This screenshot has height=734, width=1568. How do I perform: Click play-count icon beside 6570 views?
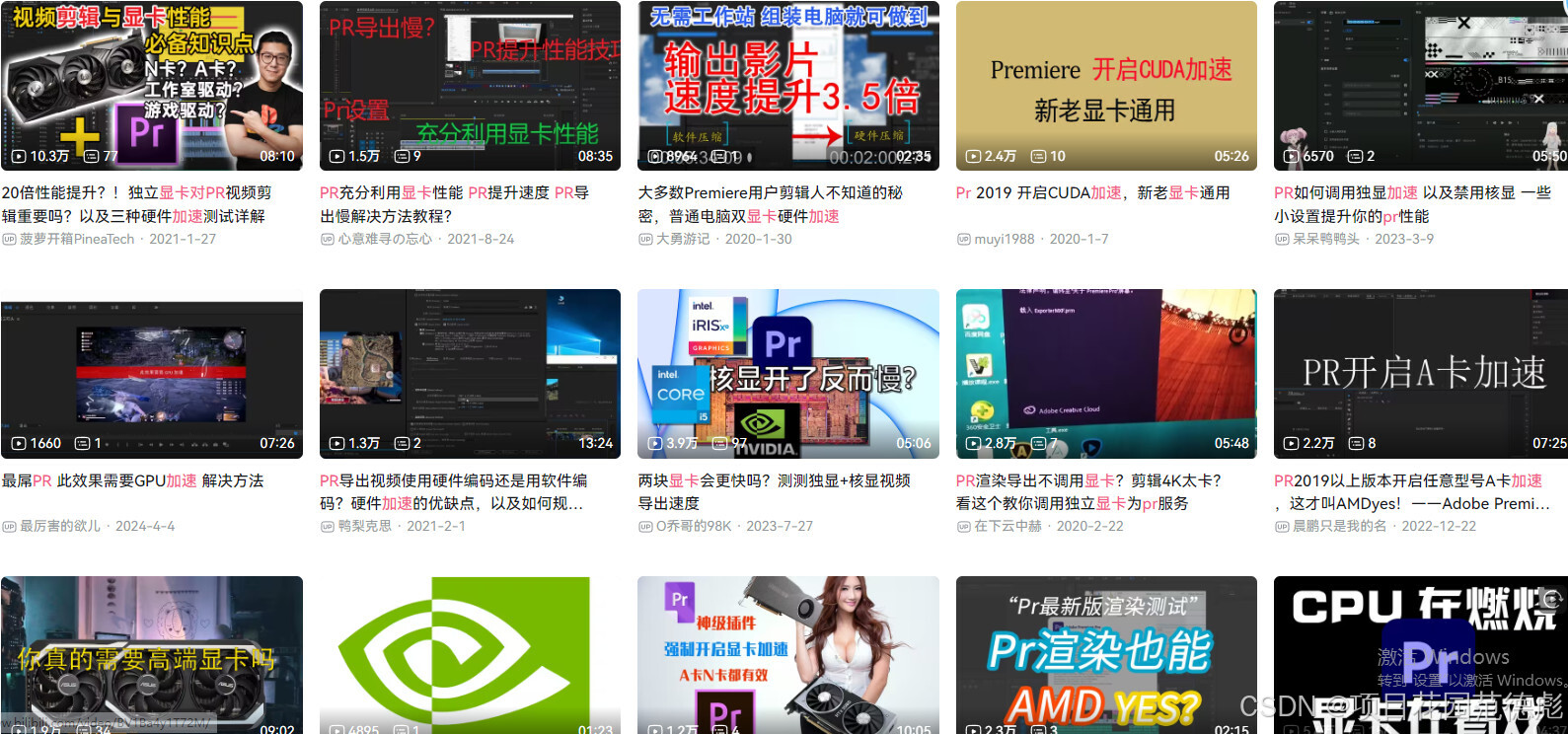click(1292, 156)
